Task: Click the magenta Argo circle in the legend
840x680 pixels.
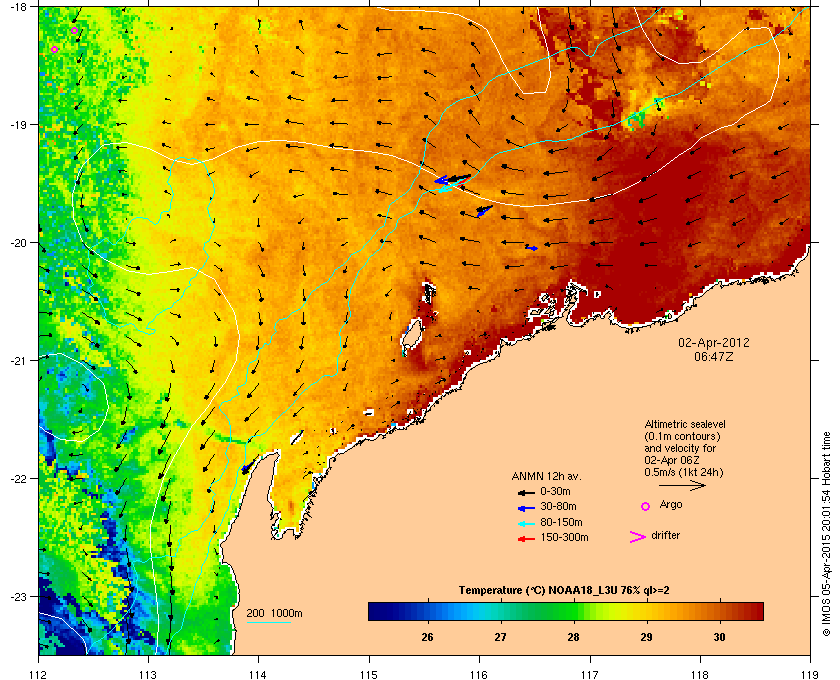Action: (x=646, y=506)
